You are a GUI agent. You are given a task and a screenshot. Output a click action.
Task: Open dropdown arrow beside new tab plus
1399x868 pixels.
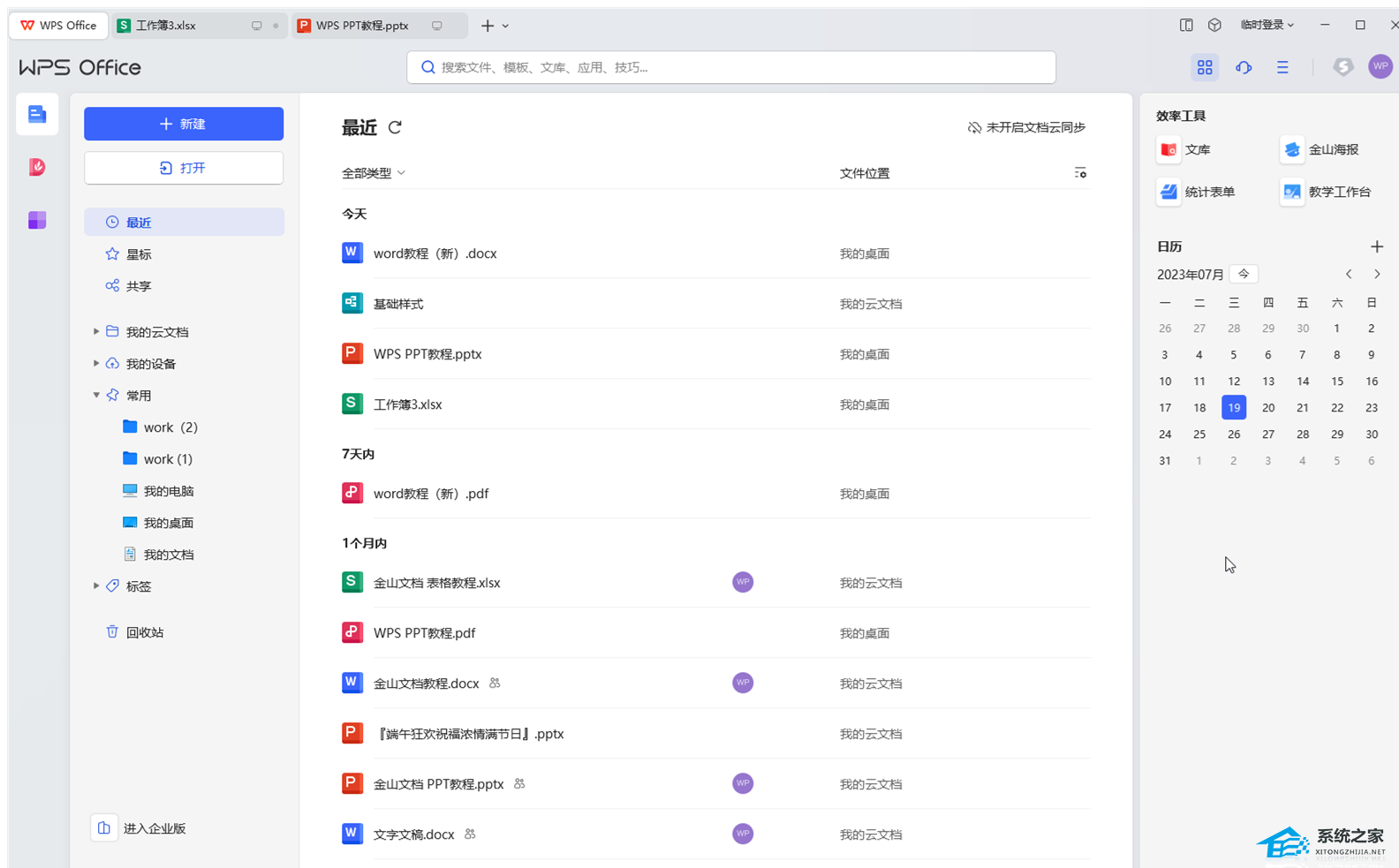click(x=505, y=26)
